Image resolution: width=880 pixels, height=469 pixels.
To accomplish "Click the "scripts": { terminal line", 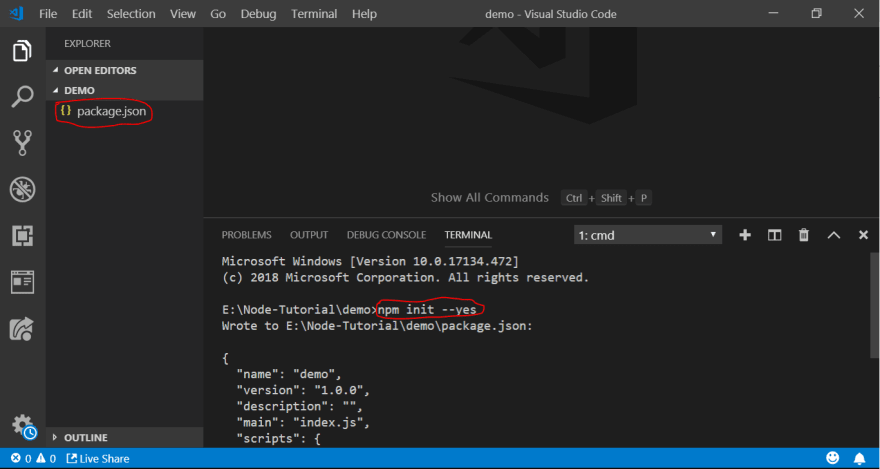I will coord(278,438).
